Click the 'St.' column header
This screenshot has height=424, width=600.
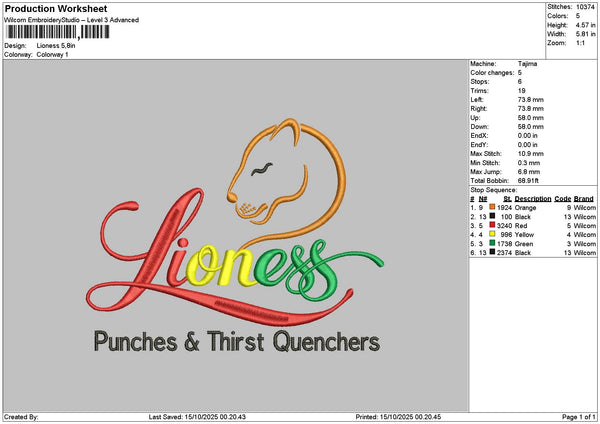click(507, 199)
